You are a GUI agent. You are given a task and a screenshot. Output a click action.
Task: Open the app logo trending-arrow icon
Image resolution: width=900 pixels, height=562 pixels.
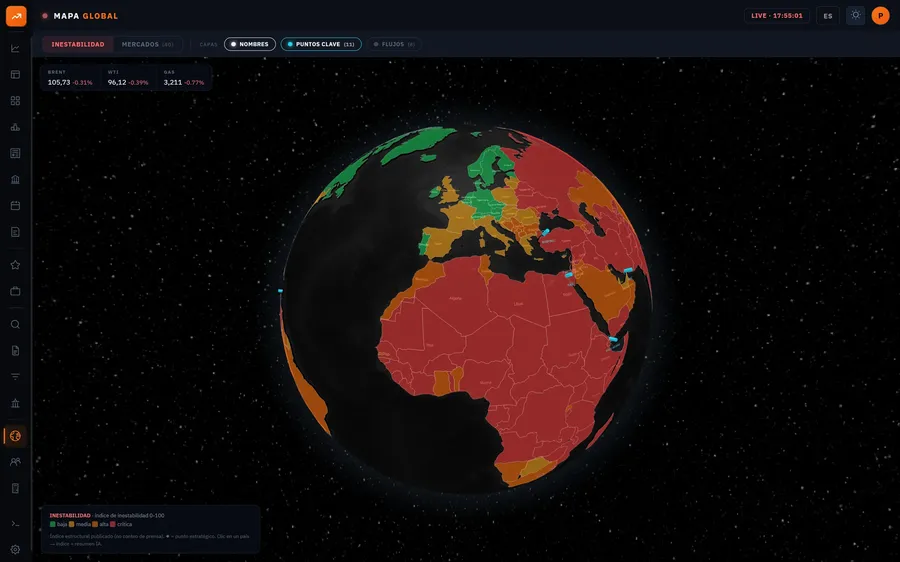16,15
